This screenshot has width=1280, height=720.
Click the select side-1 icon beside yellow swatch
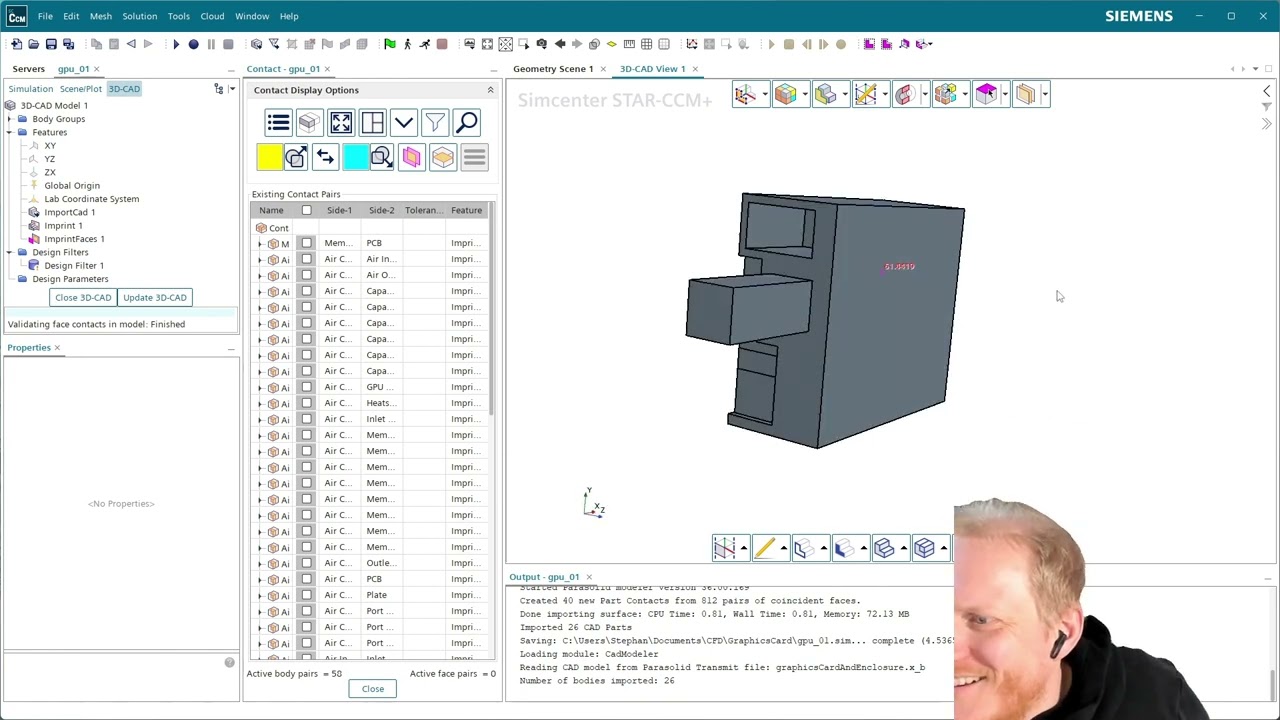click(295, 157)
